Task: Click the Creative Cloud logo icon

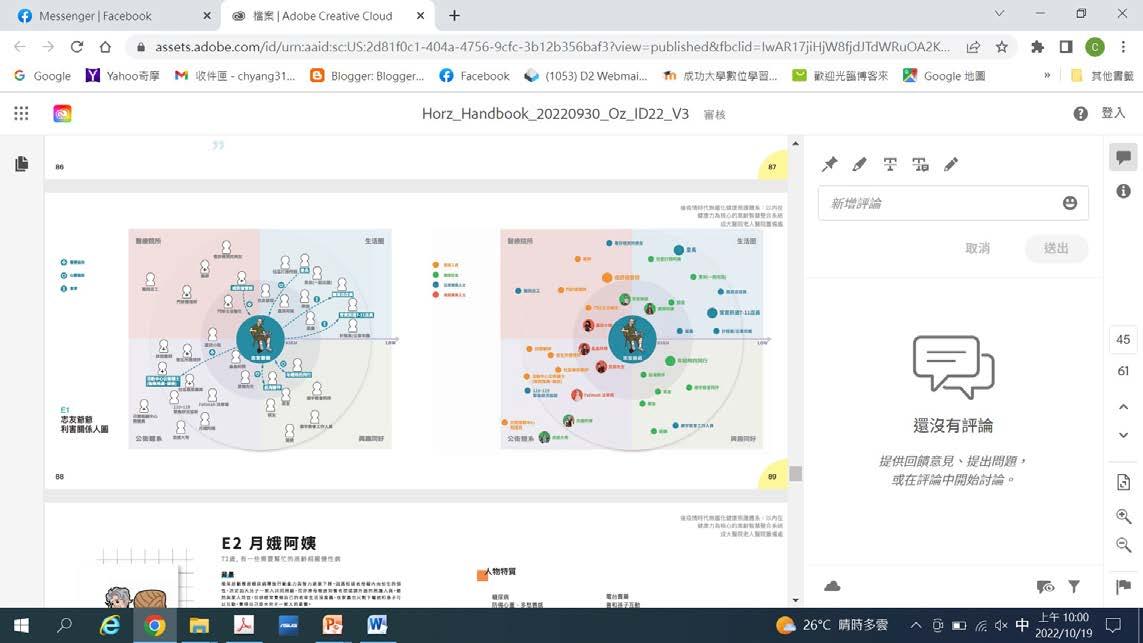Action: click(63, 113)
